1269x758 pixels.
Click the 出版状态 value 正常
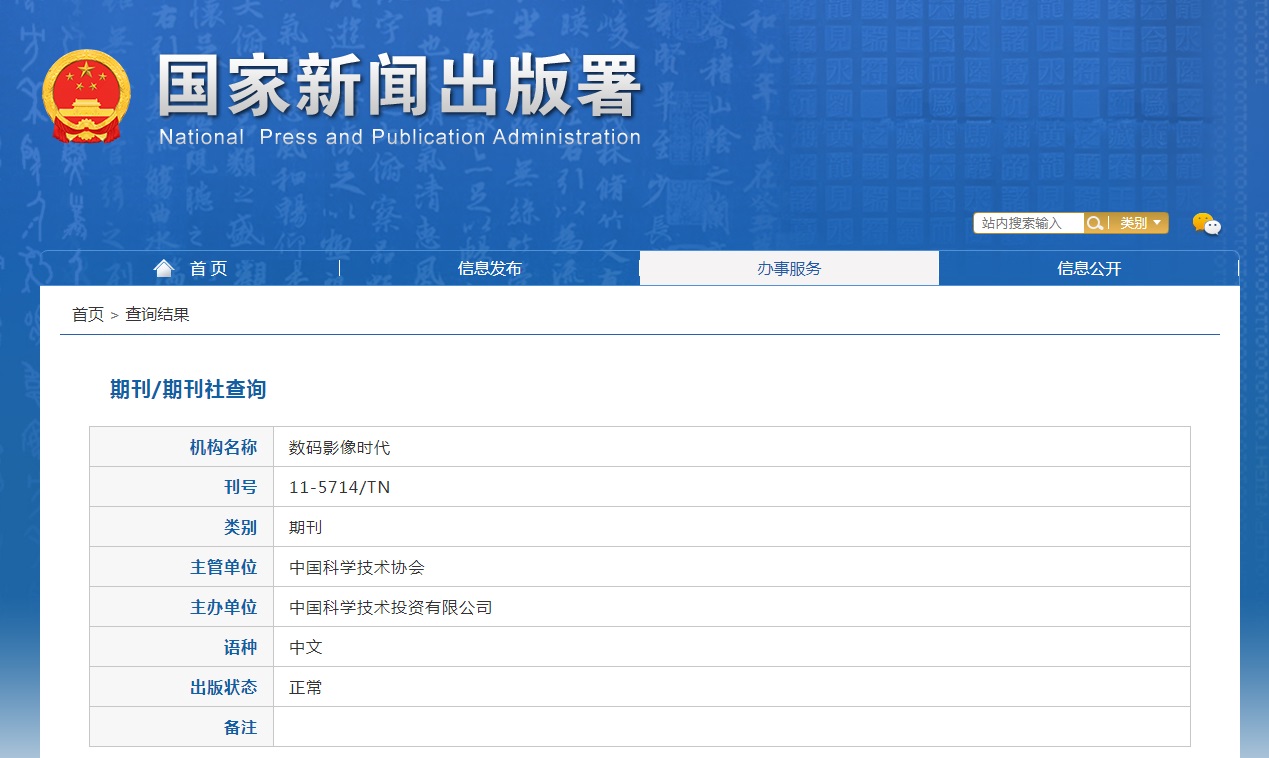point(305,686)
